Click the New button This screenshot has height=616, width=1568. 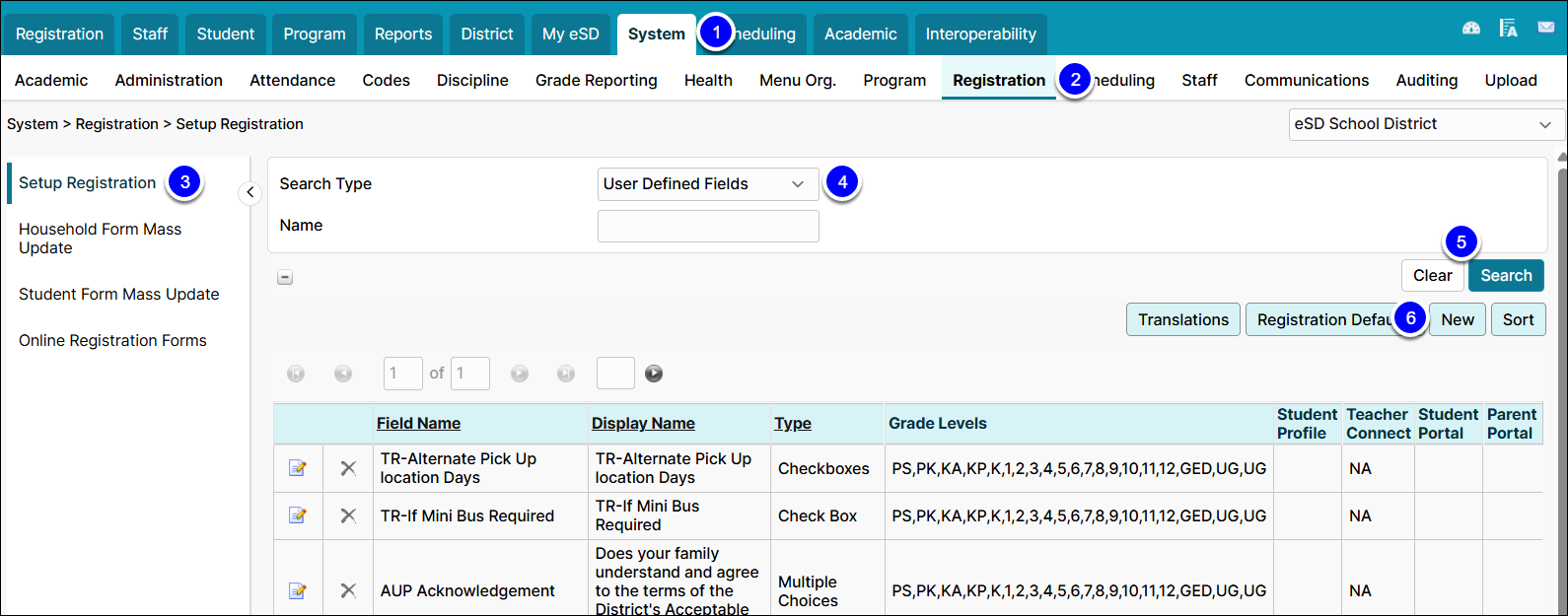(x=1458, y=319)
